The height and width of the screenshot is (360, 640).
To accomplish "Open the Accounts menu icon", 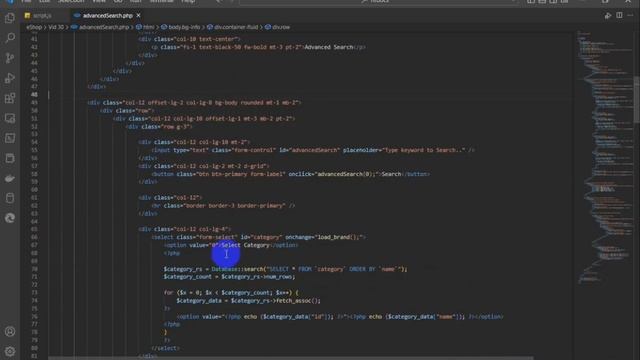I will click(10, 331).
